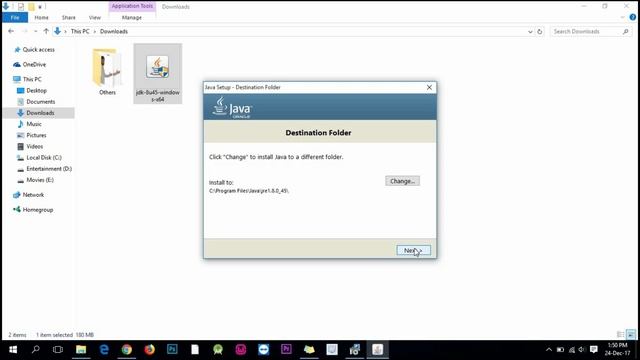The width and height of the screenshot is (640, 360).
Task: Open Pictures in navigation pane
Action: (x=36, y=135)
